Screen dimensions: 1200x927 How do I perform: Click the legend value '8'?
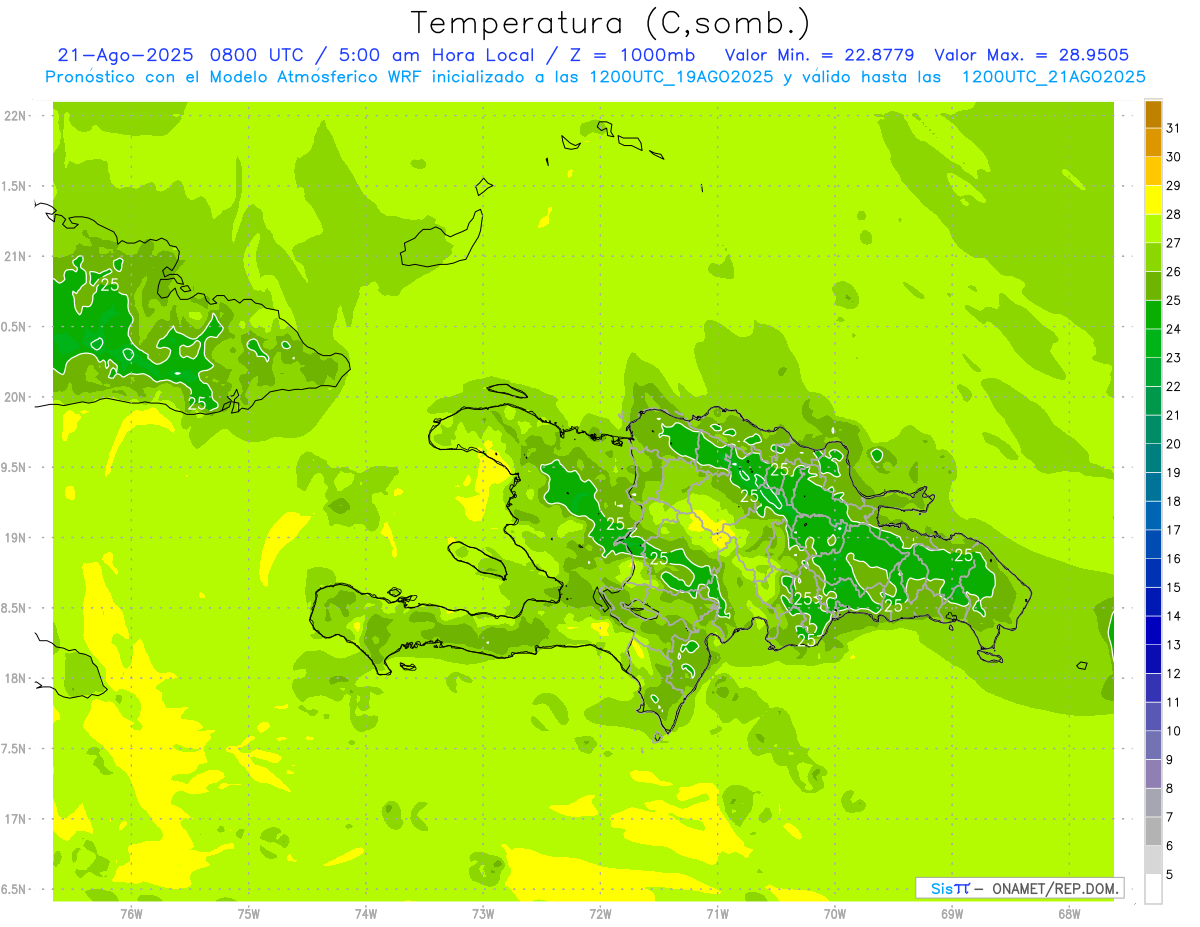pyautogui.click(x=1170, y=789)
